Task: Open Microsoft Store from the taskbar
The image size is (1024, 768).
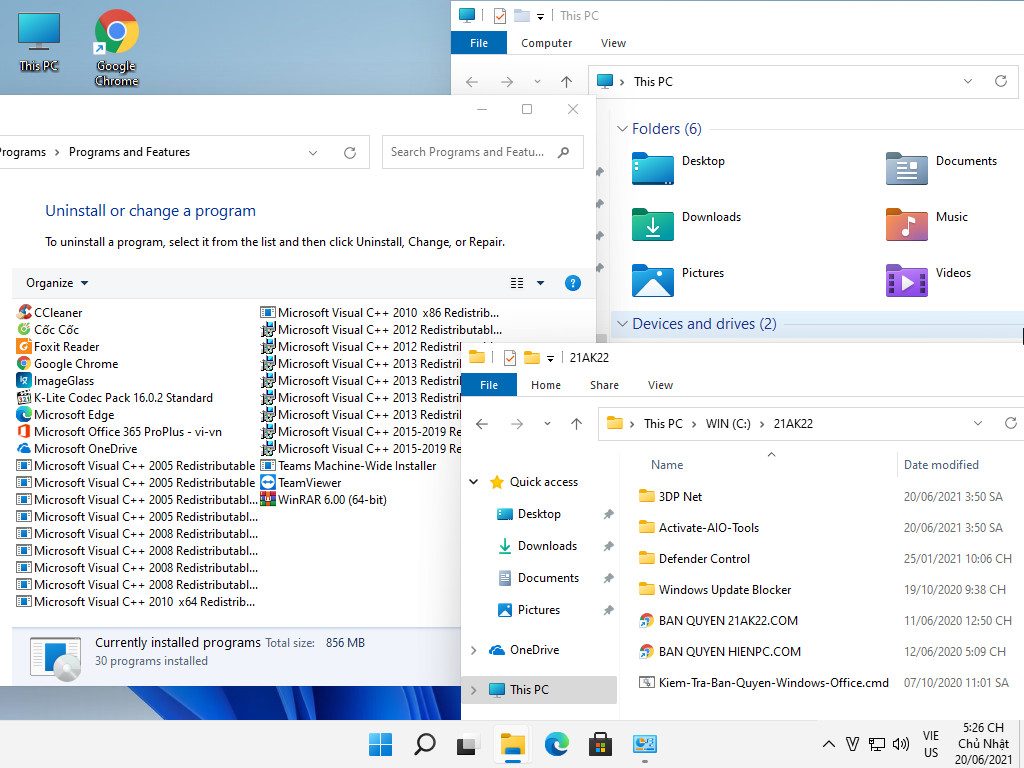Action: (600, 744)
